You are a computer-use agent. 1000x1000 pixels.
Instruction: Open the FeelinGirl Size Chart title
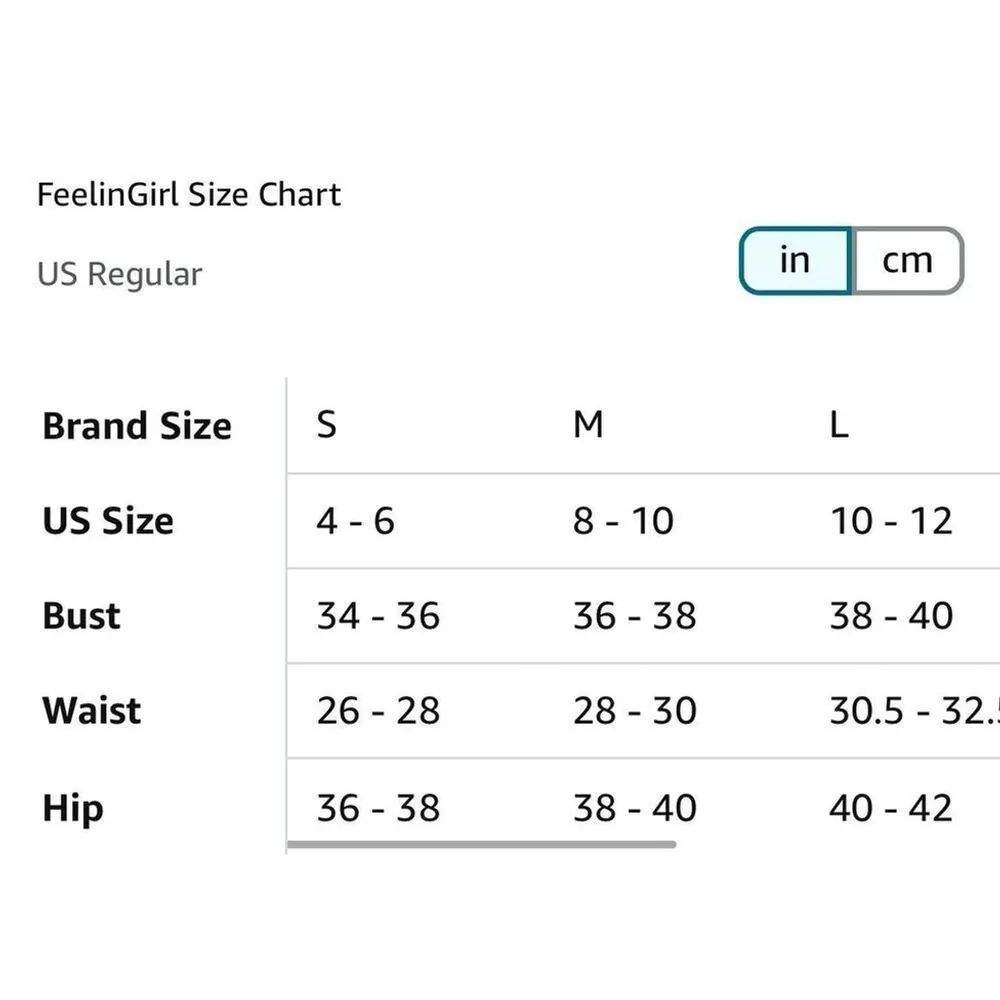(x=190, y=194)
